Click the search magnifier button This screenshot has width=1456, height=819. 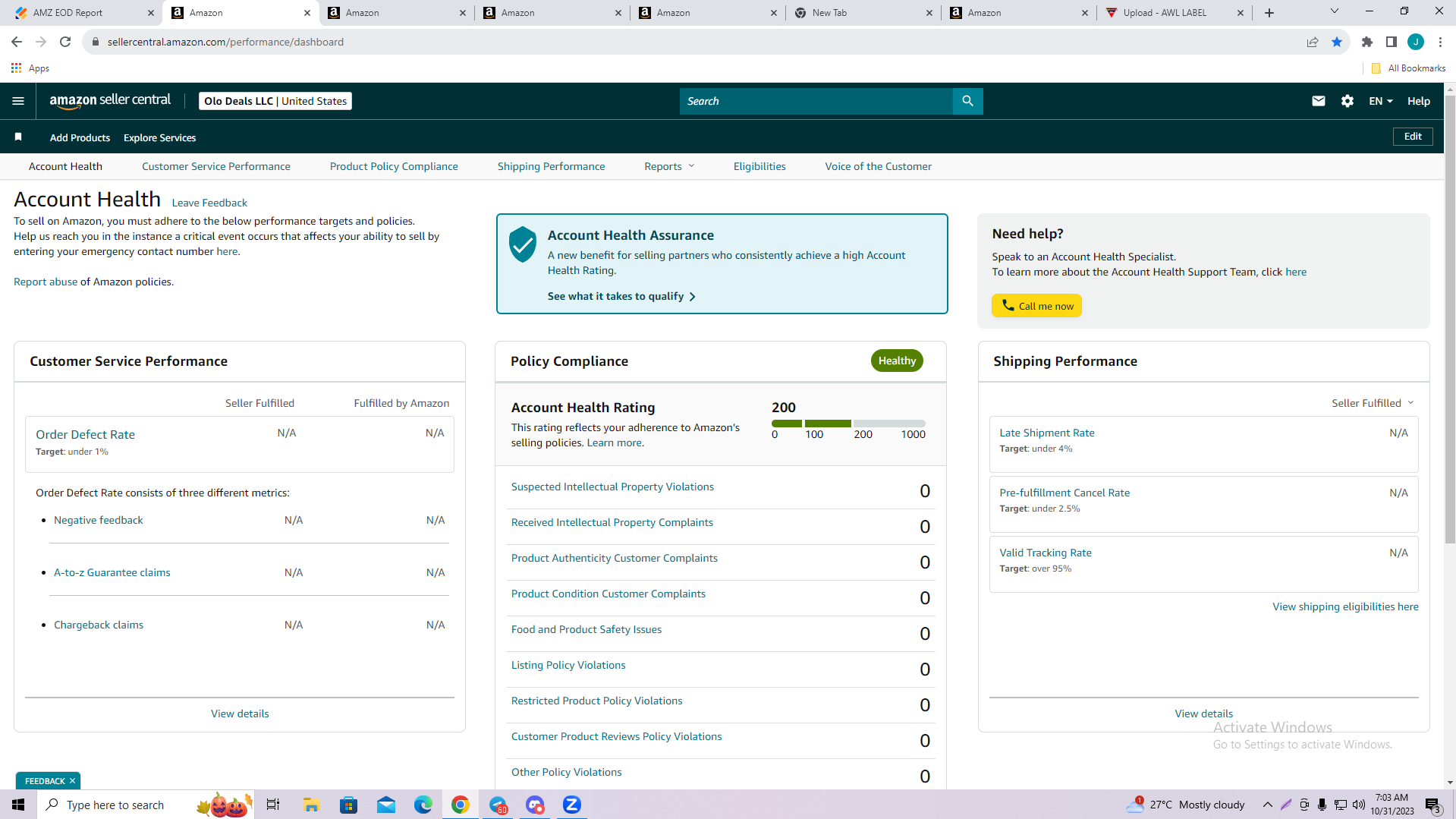click(967, 101)
